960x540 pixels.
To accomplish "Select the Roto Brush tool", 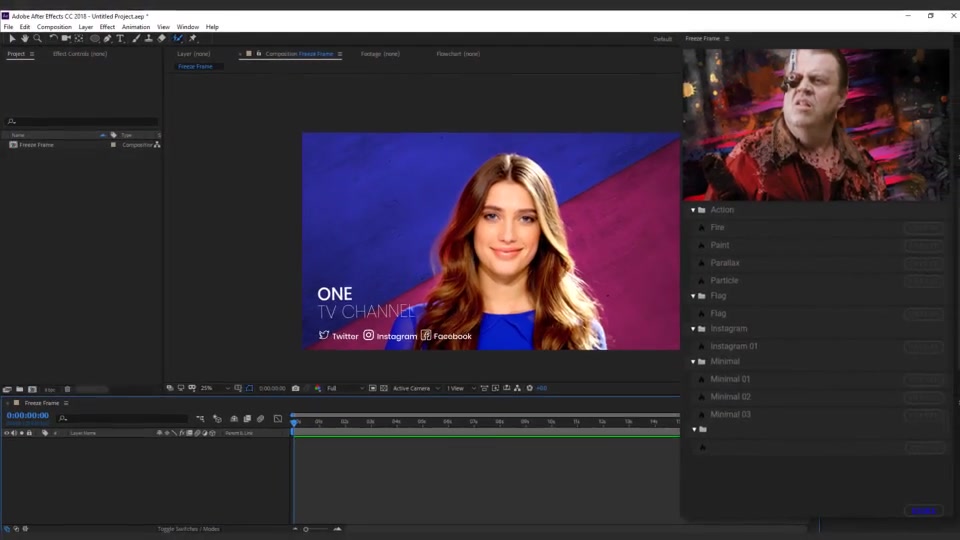I will point(178,38).
